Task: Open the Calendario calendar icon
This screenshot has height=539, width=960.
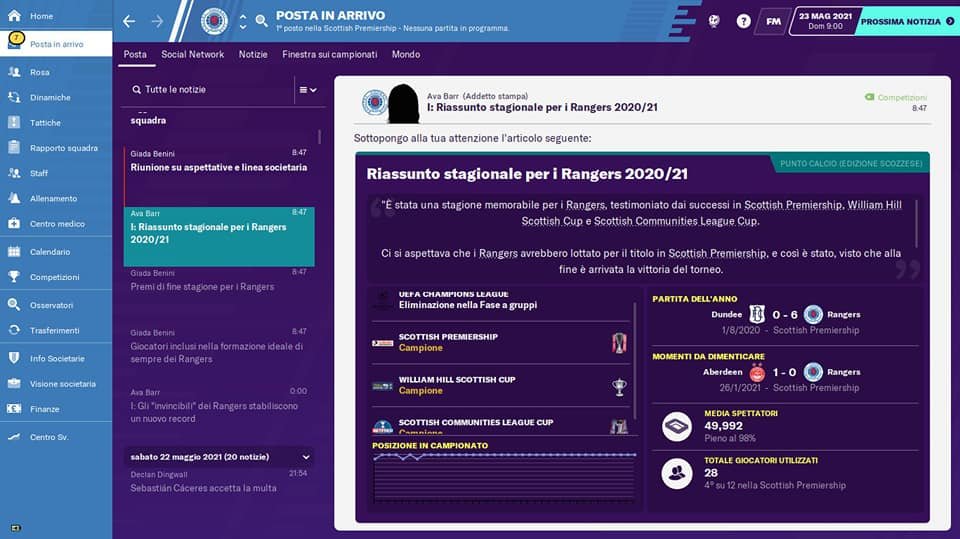Action: coord(14,251)
